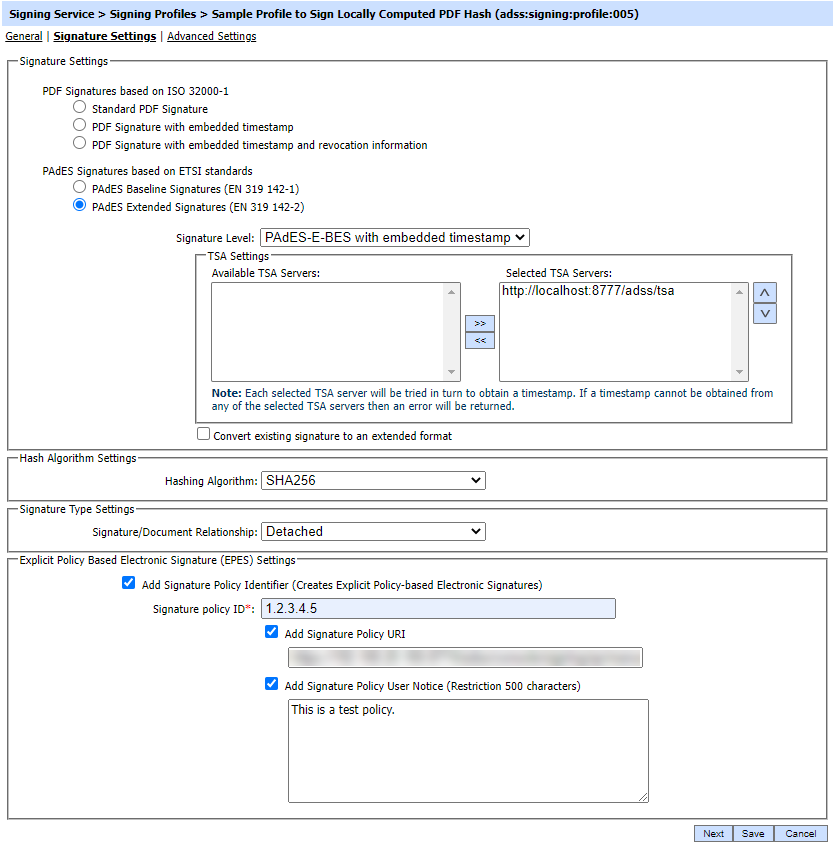Click the Signature policy ID field
833x848 pixels.
[438, 609]
